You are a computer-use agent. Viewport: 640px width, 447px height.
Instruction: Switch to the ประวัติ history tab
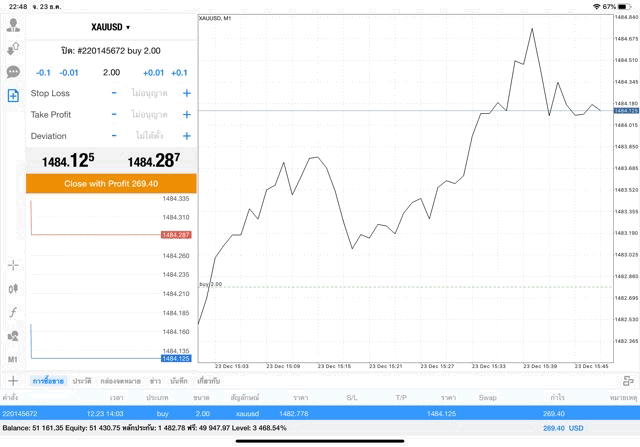pyautogui.click(x=81, y=381)
